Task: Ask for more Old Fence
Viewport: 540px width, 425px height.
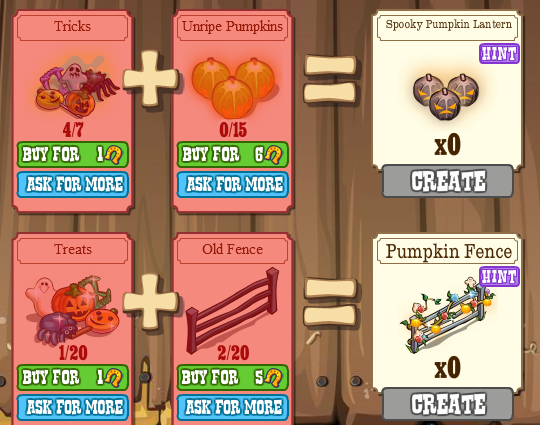Action: [x=232, y=407]
